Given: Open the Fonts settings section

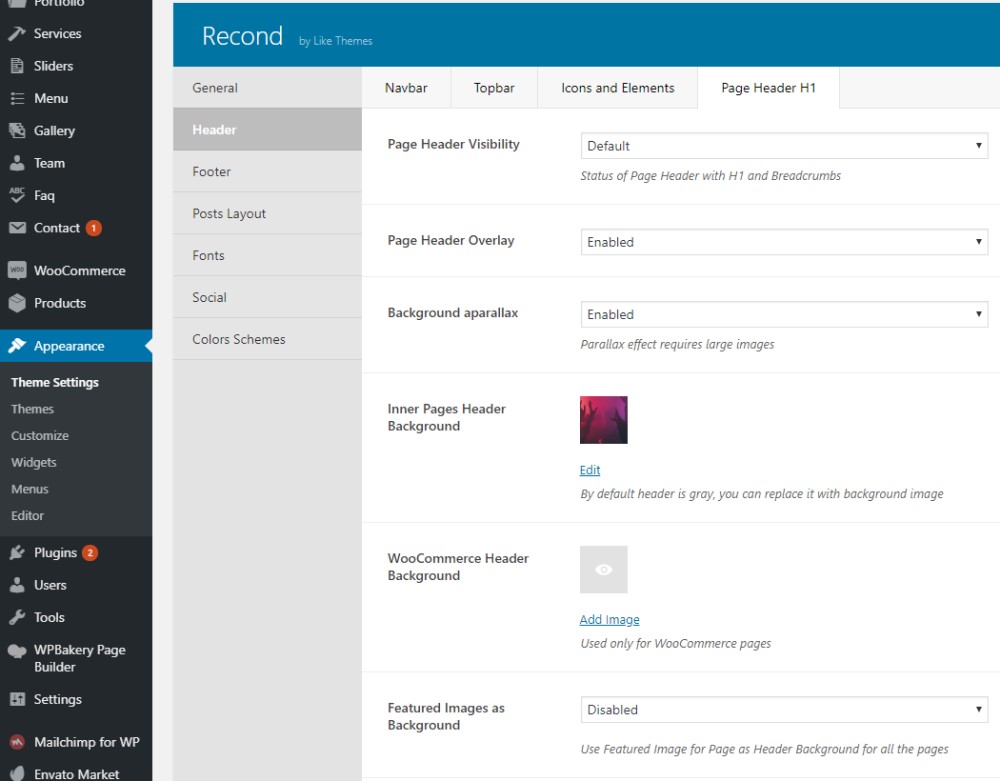Looking at the screenshot, I should click(x=267, y=255).
